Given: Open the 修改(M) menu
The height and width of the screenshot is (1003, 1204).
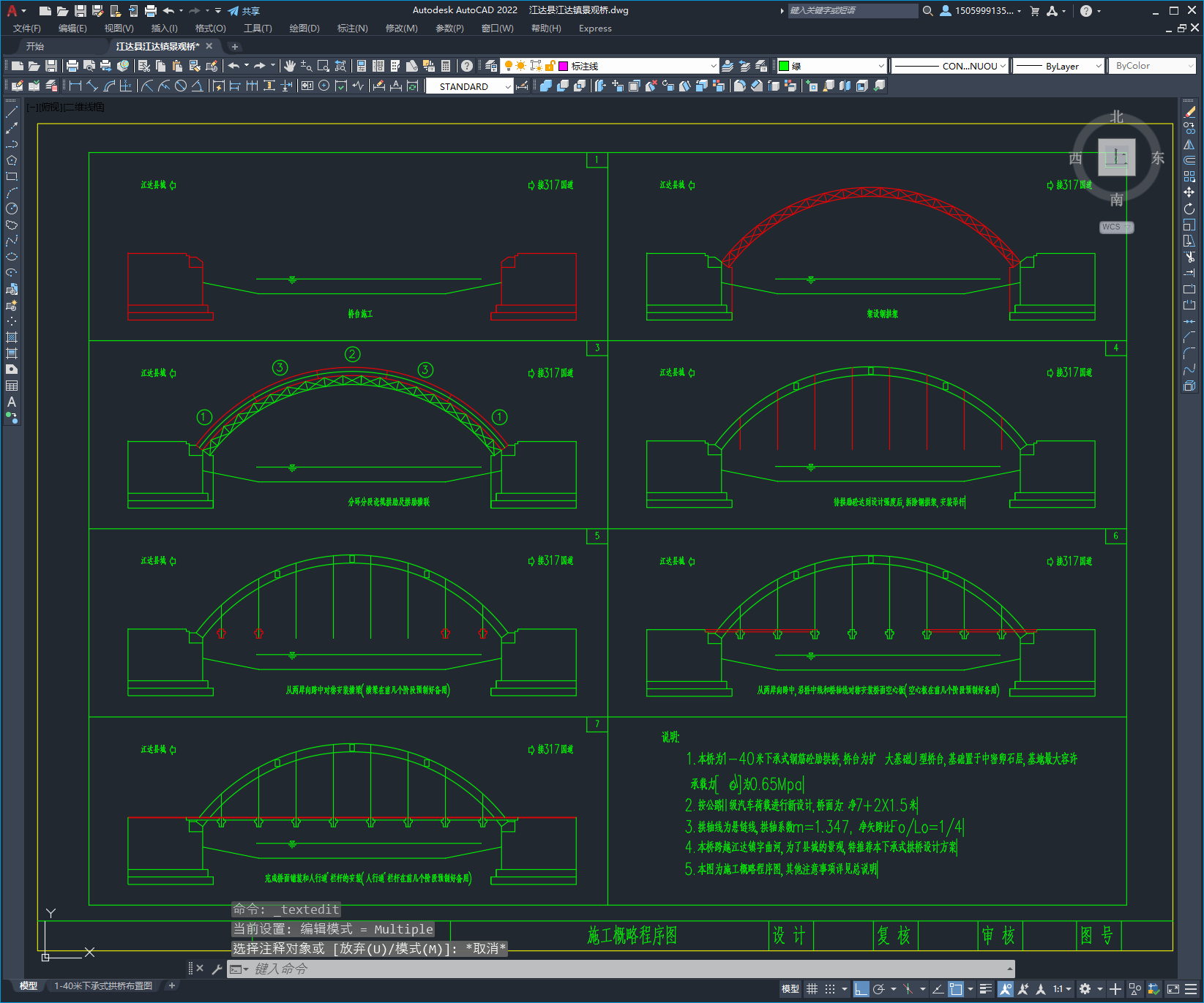Looking at the screenshot, I should (402, 28).
